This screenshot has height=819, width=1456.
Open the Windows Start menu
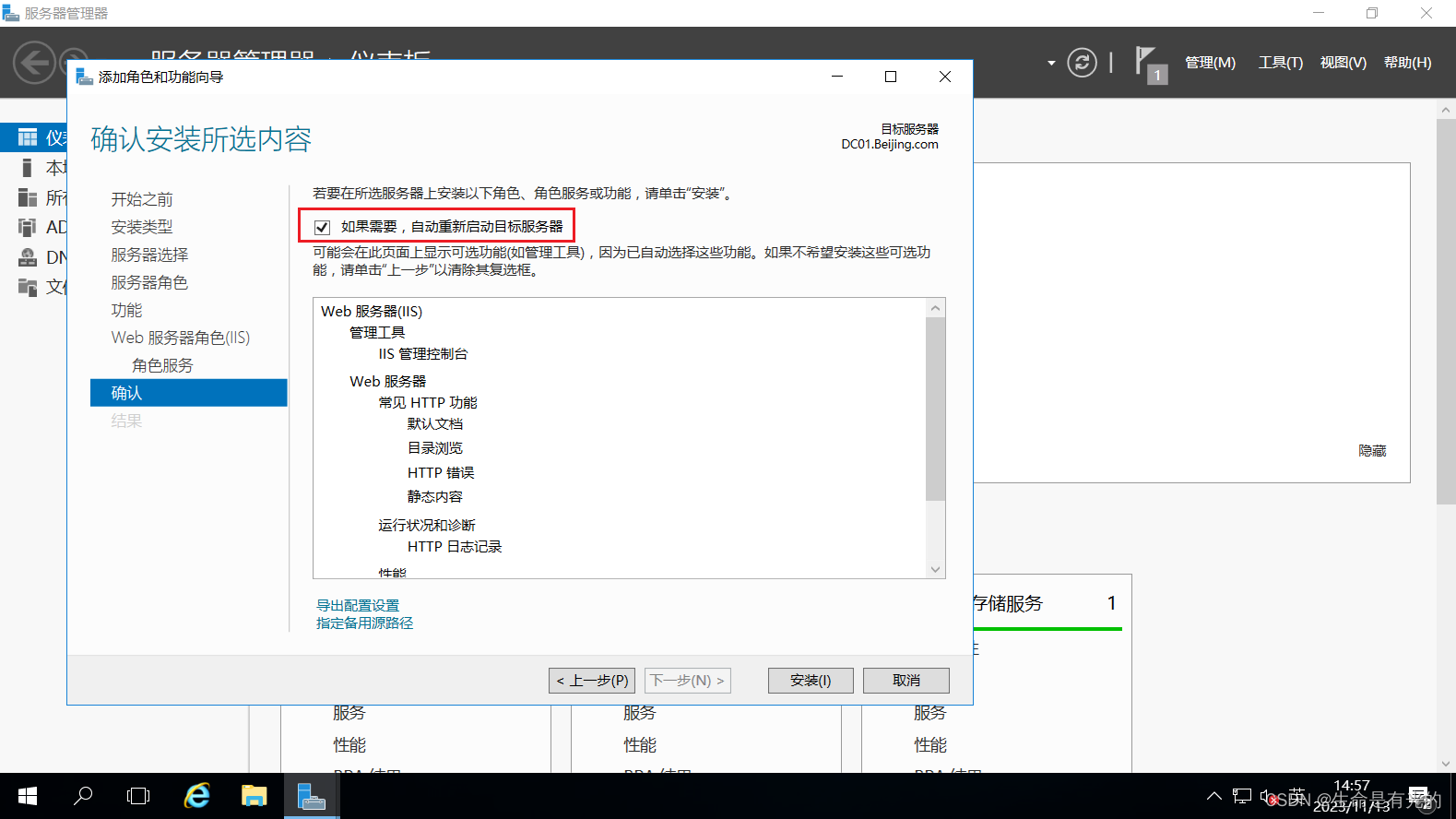(28, 796)
